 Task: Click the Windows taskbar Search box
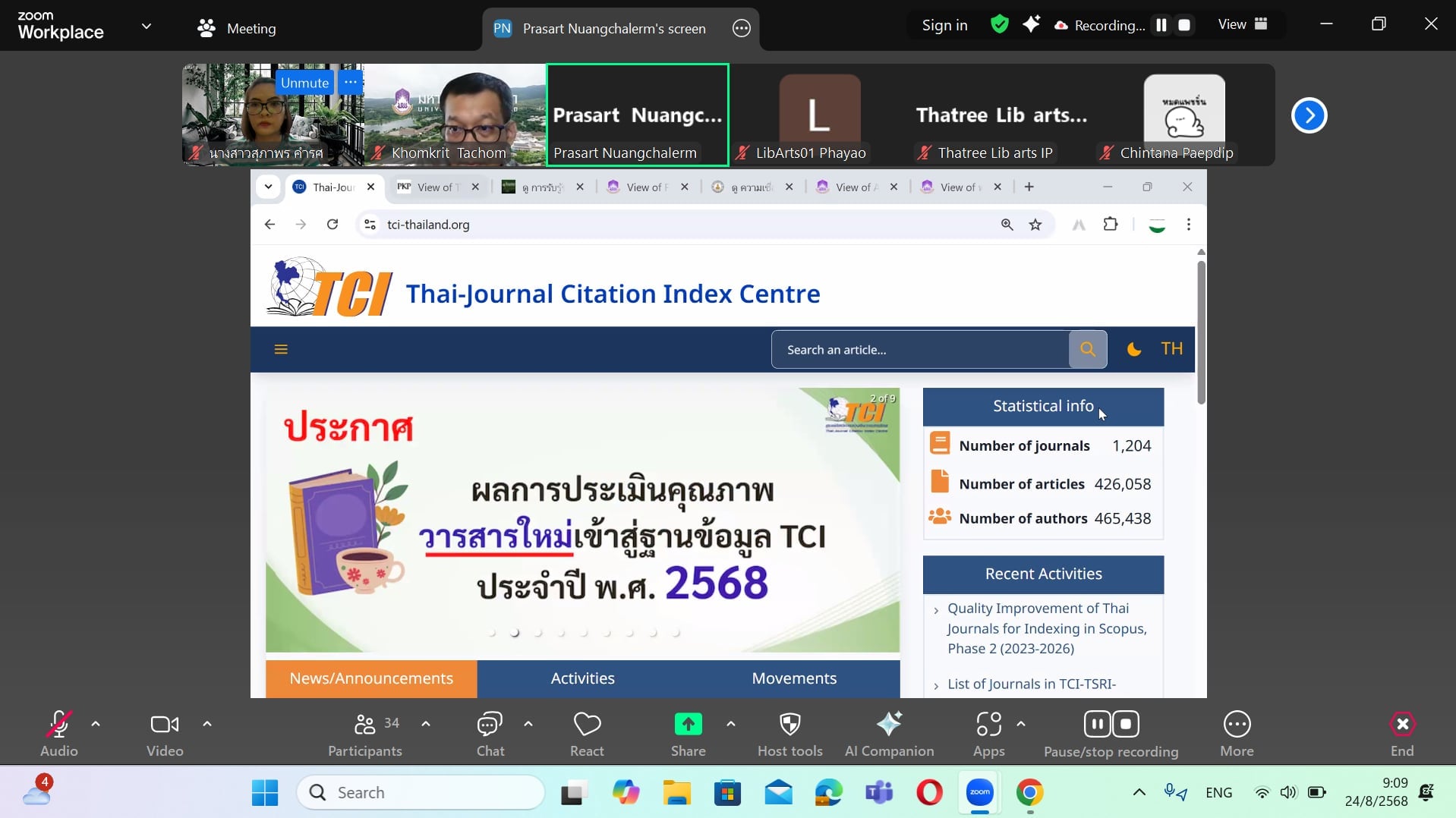pyautogui.click(x=421, y=793)
